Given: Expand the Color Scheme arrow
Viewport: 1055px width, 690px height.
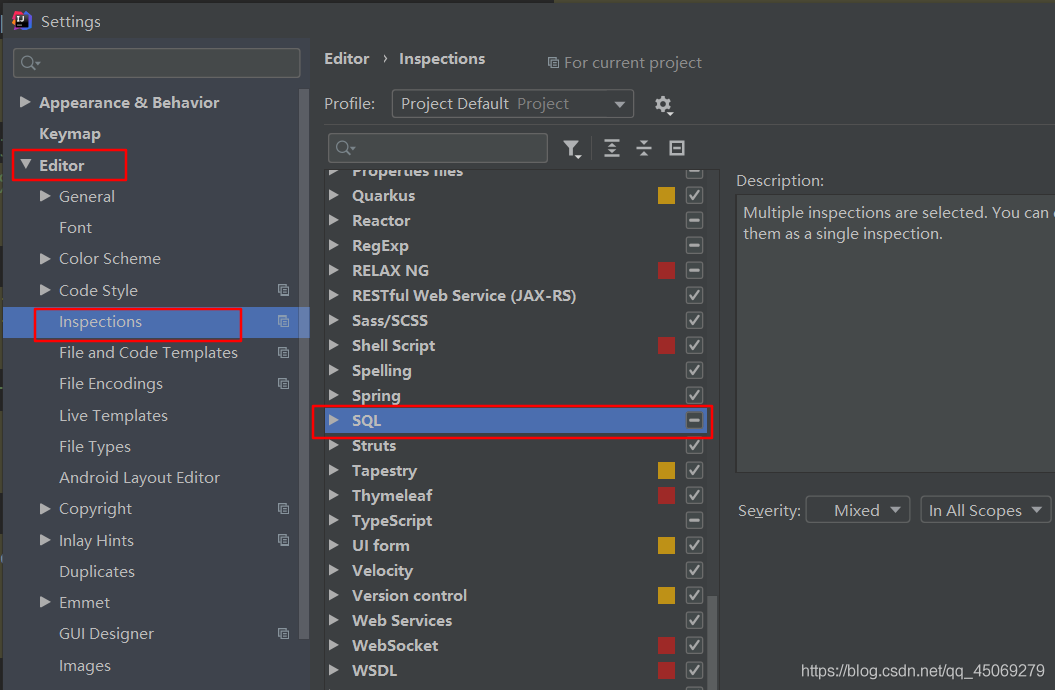Looking at the screenshot, I should [x=45, y=258].
